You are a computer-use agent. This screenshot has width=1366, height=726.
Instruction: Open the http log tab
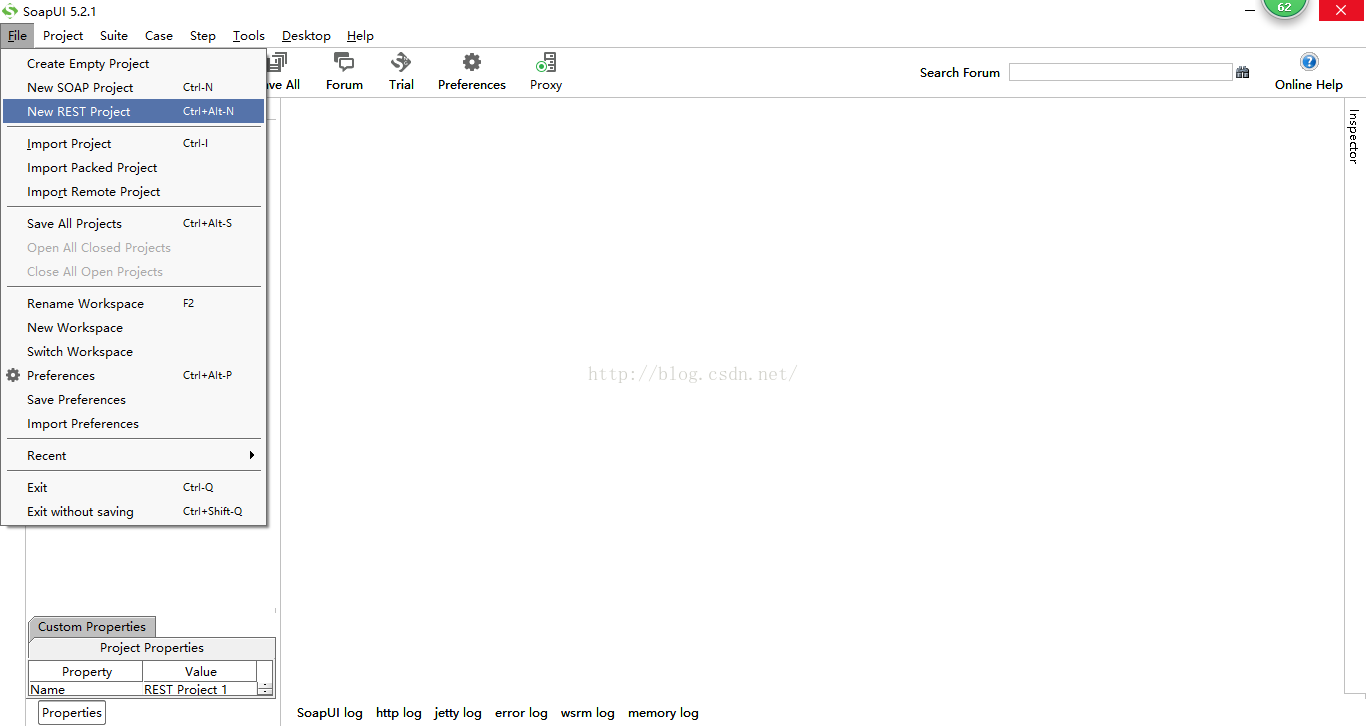[x=399, y=713]
